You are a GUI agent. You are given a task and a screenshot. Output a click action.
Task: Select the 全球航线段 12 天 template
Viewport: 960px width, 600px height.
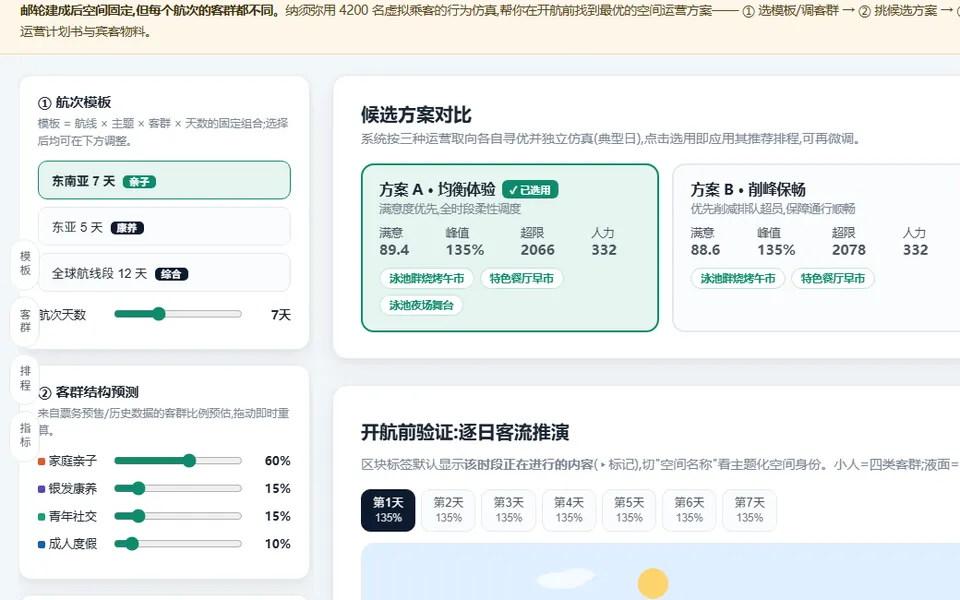click(x=164, y=273)
